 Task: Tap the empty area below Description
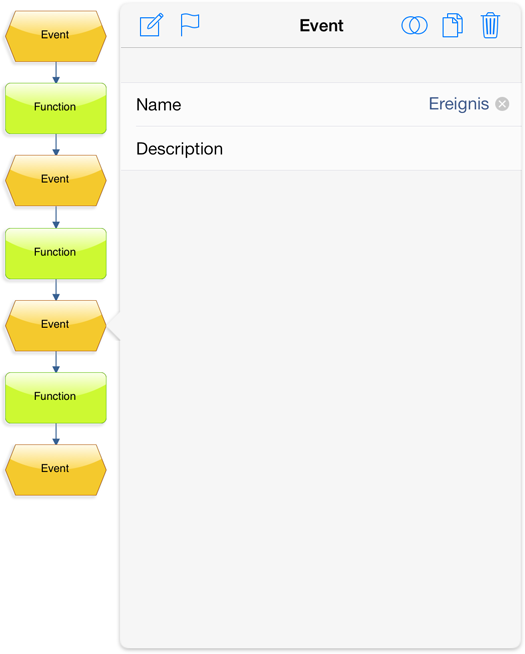click(321, 409)
